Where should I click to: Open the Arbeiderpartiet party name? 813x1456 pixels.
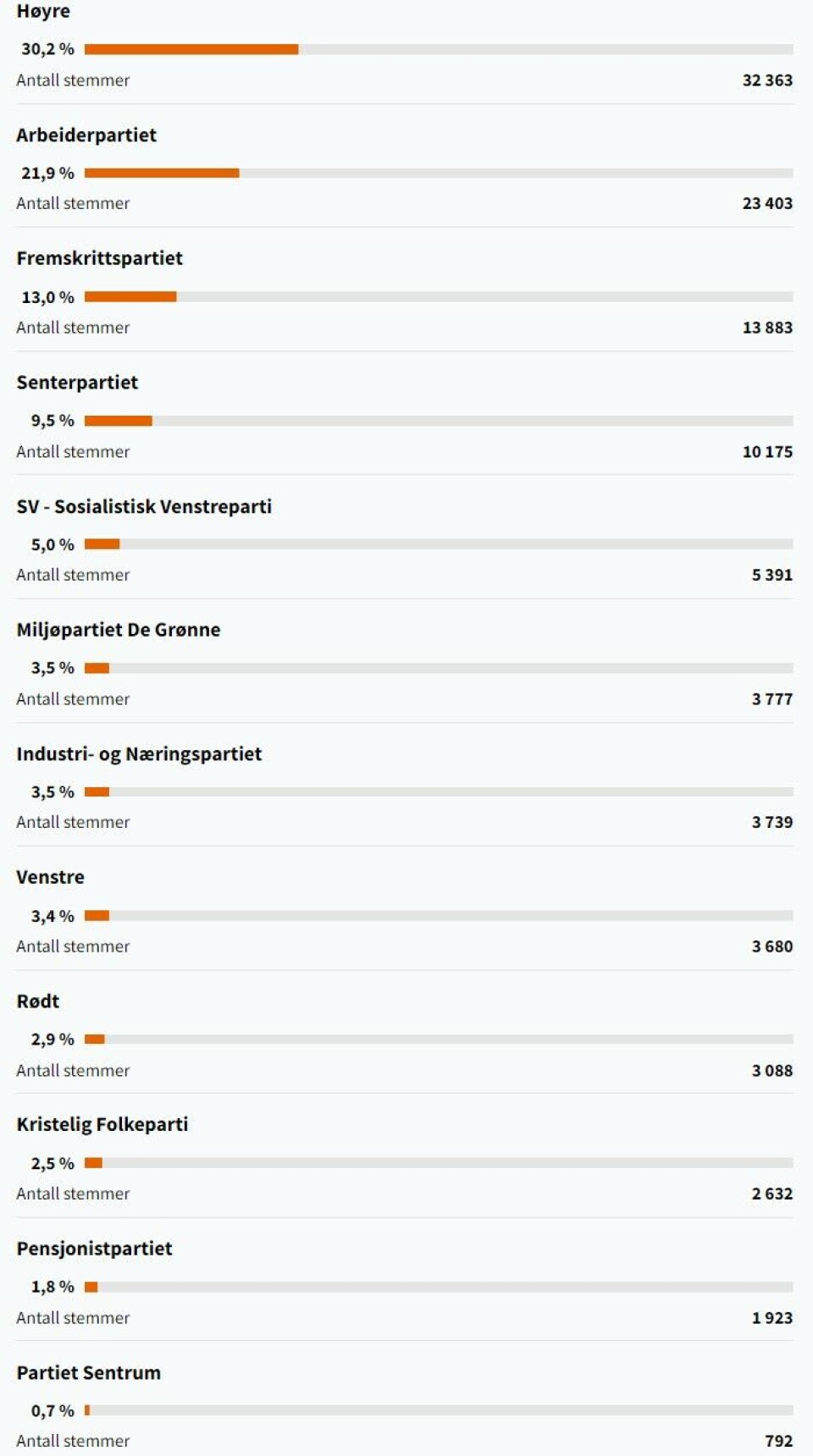point(86,135)
